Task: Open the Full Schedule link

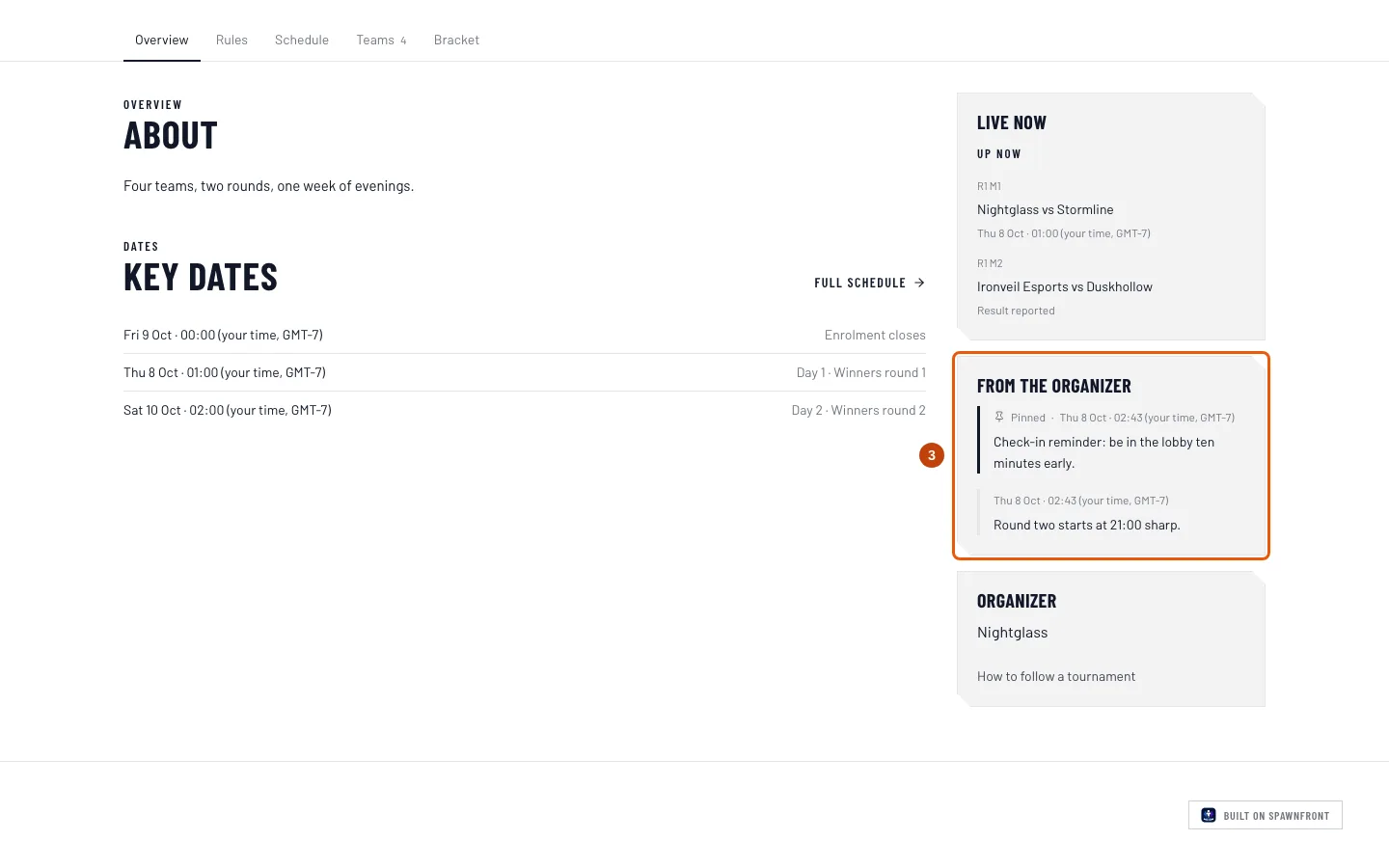Action: coord(870,283)
